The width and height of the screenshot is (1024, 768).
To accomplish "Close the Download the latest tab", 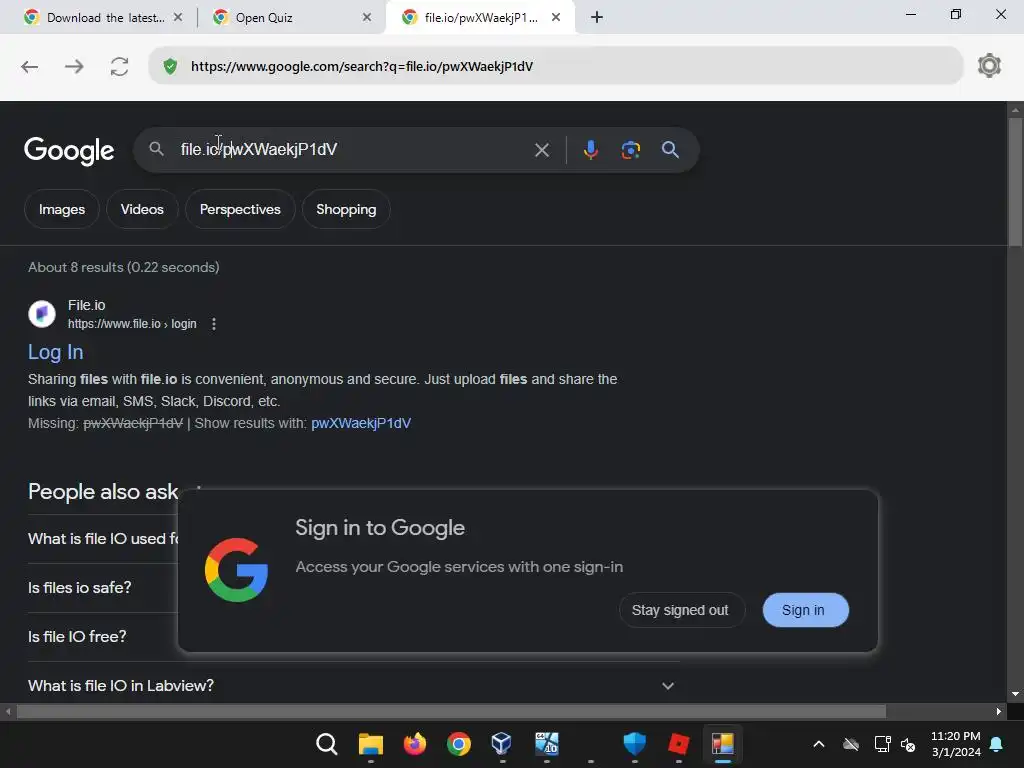I will pyautogui.click(x=178, y=18).
